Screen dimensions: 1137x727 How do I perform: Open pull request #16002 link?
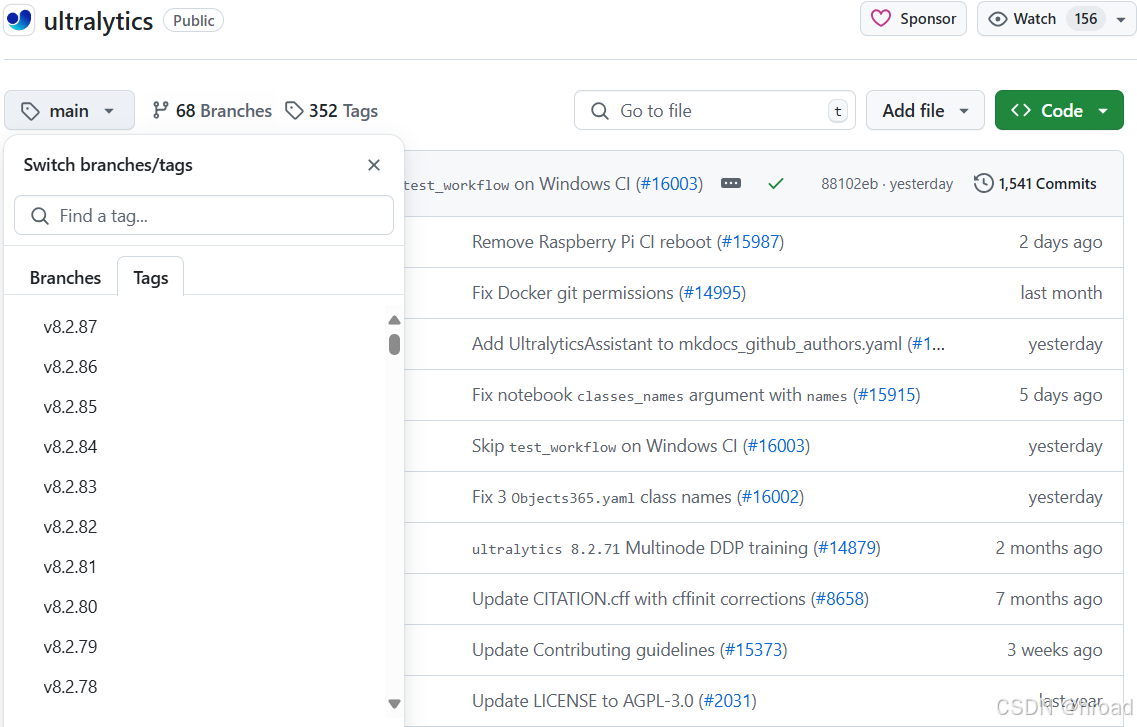pyautogui.click(x=771, y=497)
